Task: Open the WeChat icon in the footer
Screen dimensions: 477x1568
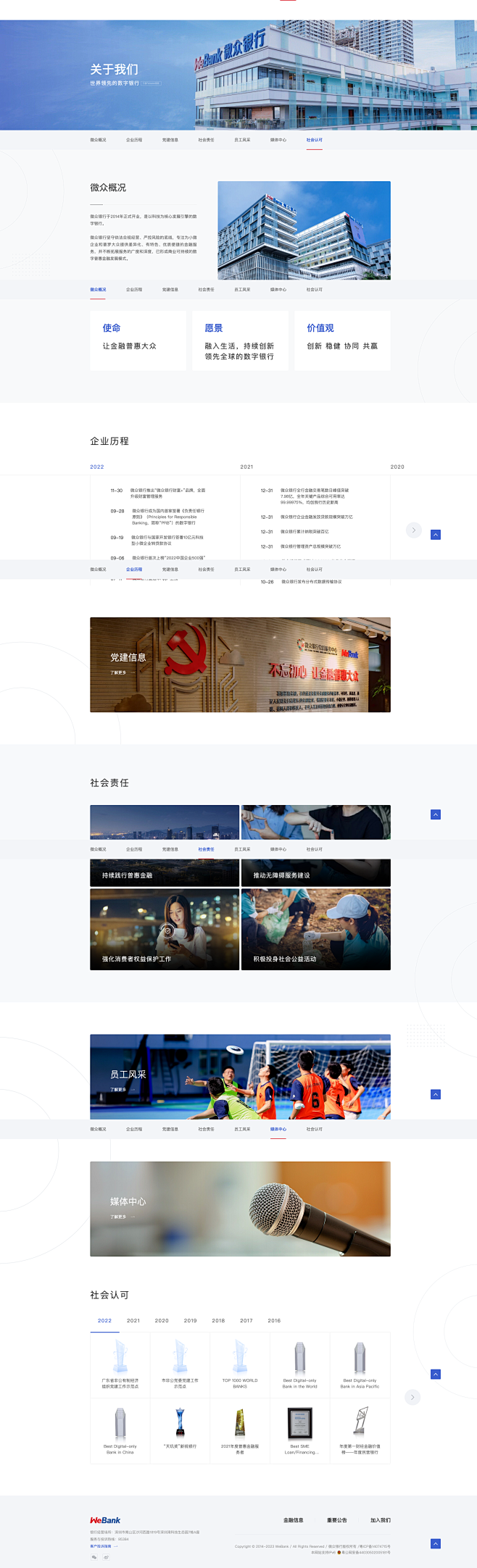Action: point(94,1556)
